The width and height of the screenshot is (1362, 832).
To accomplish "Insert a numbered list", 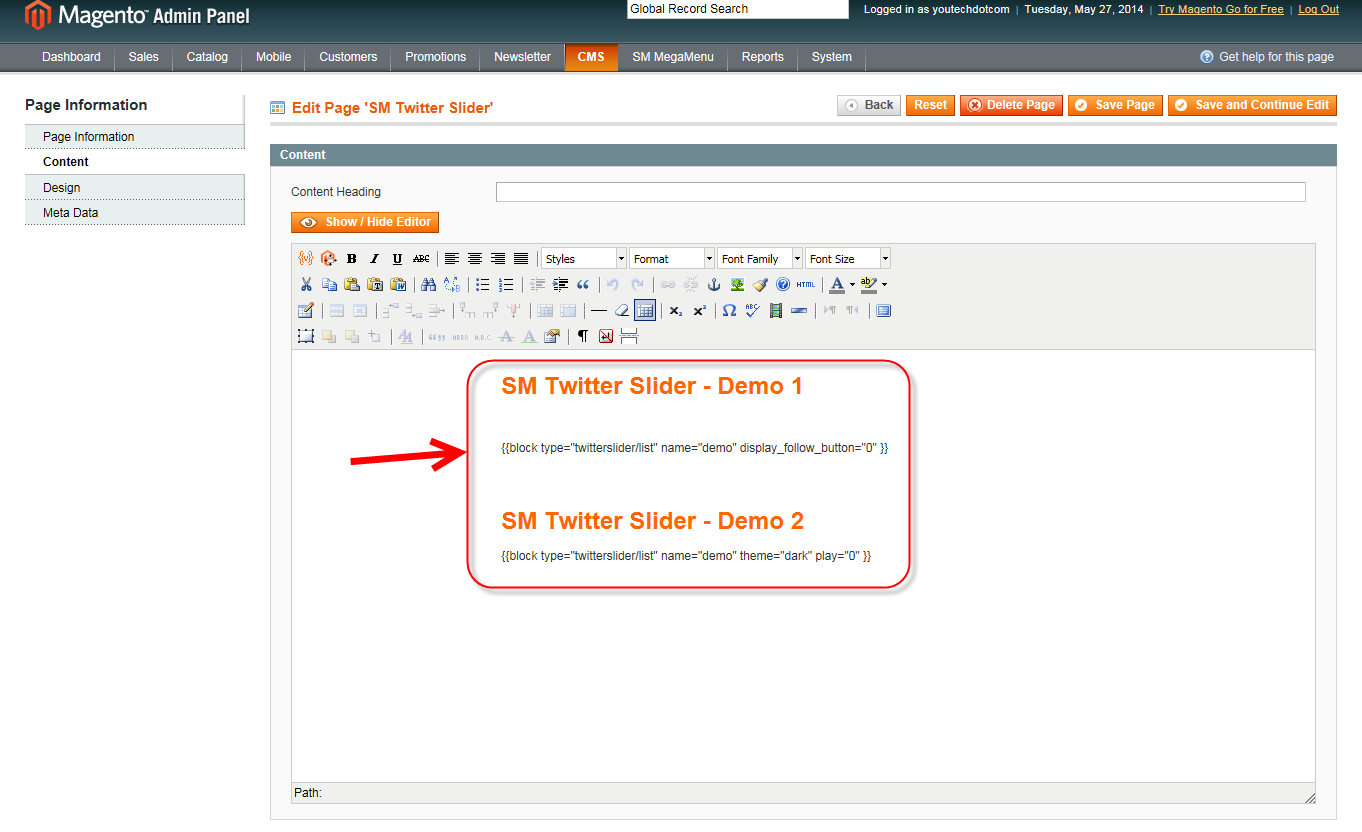I will coord(506,284).
